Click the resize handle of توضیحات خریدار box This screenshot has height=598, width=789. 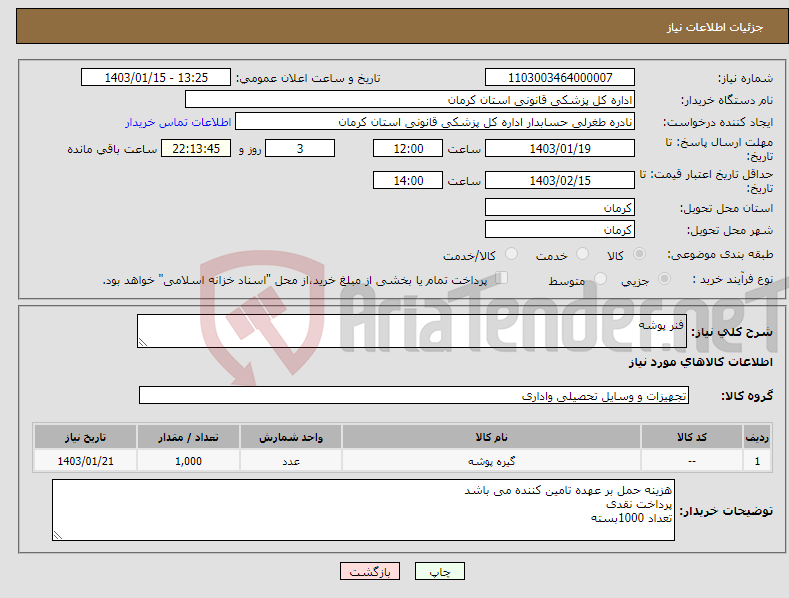58,536
